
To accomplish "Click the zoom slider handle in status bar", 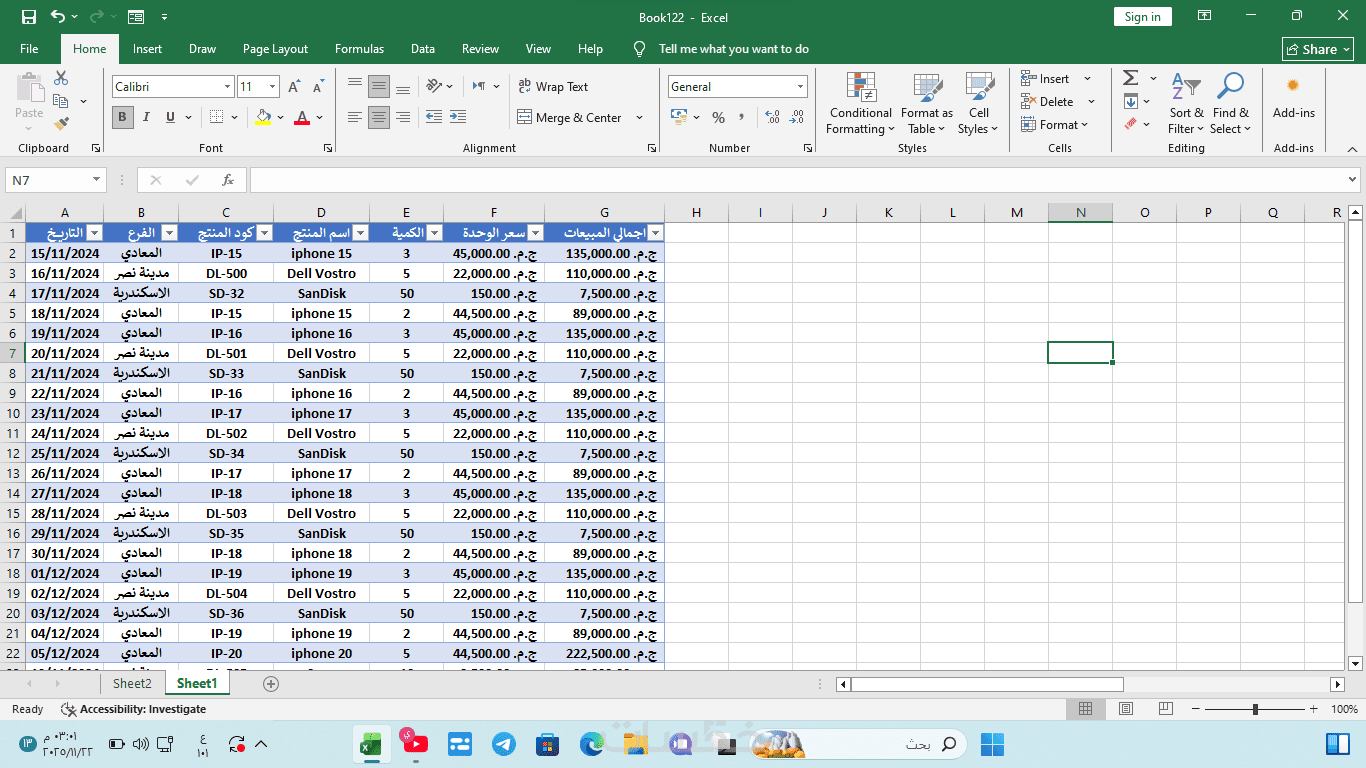I will (x=1255, y=709).
